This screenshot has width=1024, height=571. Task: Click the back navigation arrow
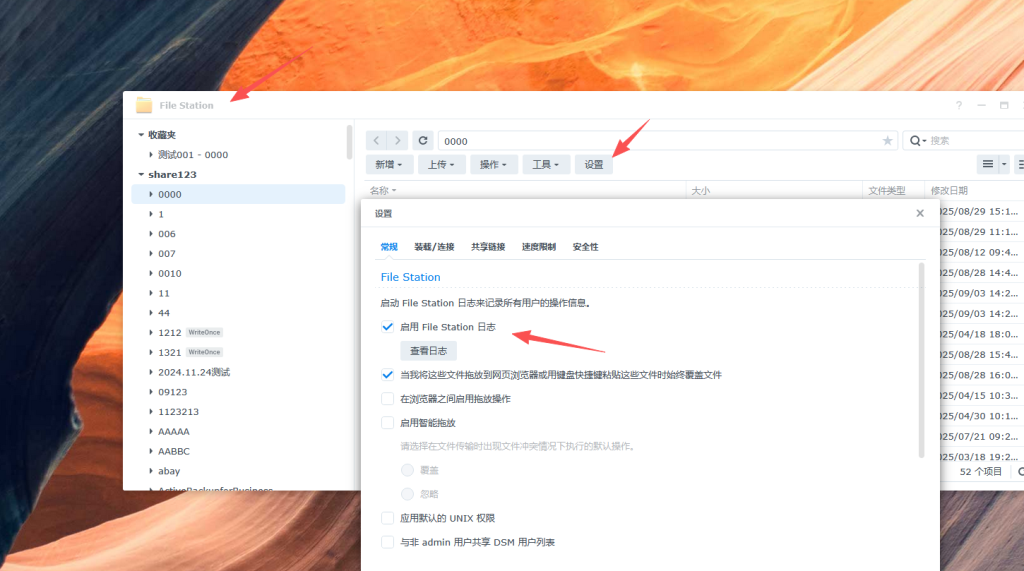tap(377, 141)
